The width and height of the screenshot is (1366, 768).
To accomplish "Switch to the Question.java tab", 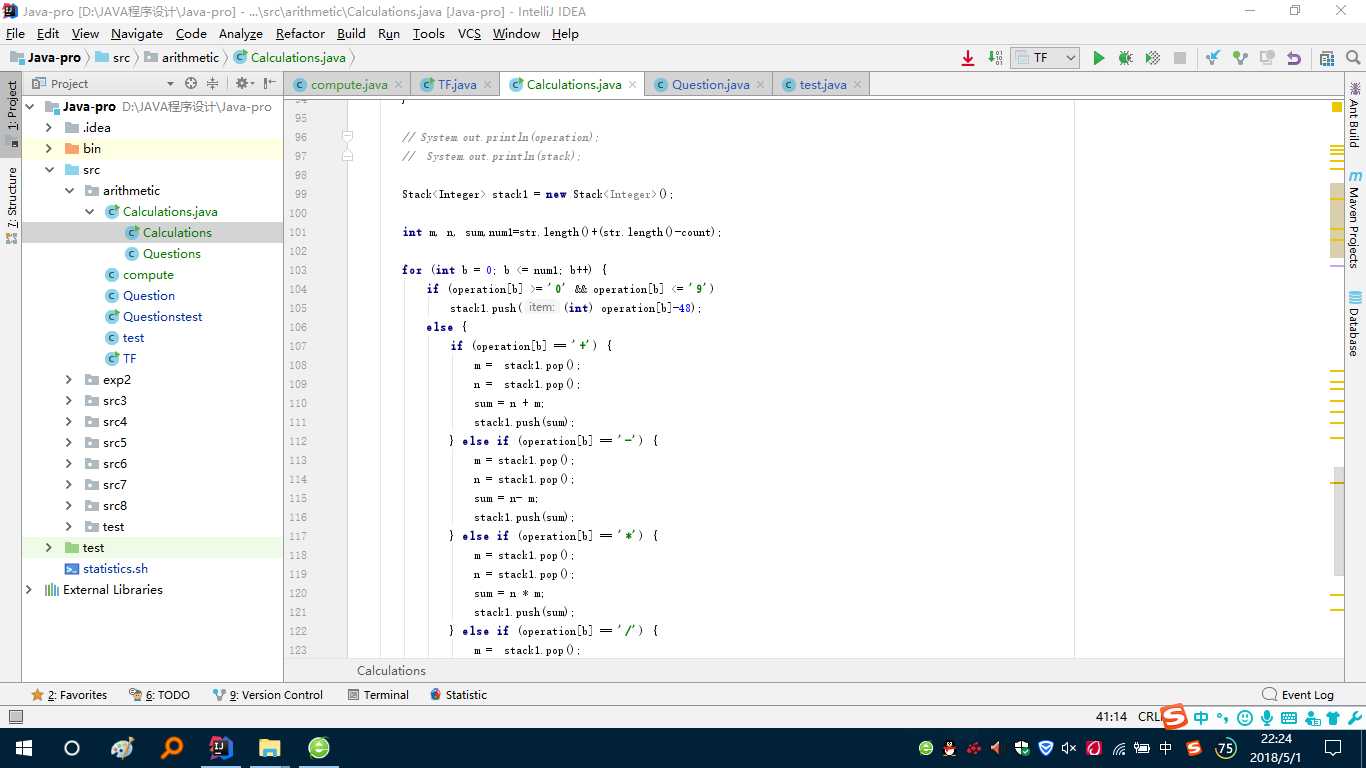I will click(709, 85).
